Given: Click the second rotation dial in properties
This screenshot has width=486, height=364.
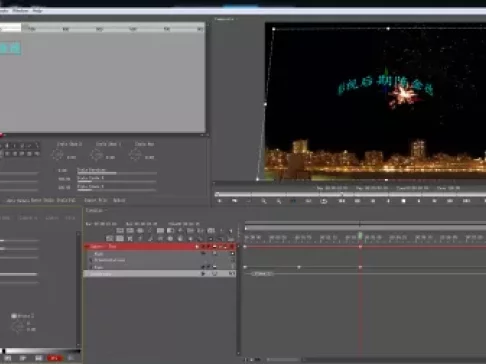Looking at the screenshot, I should [x=96, y=155].
